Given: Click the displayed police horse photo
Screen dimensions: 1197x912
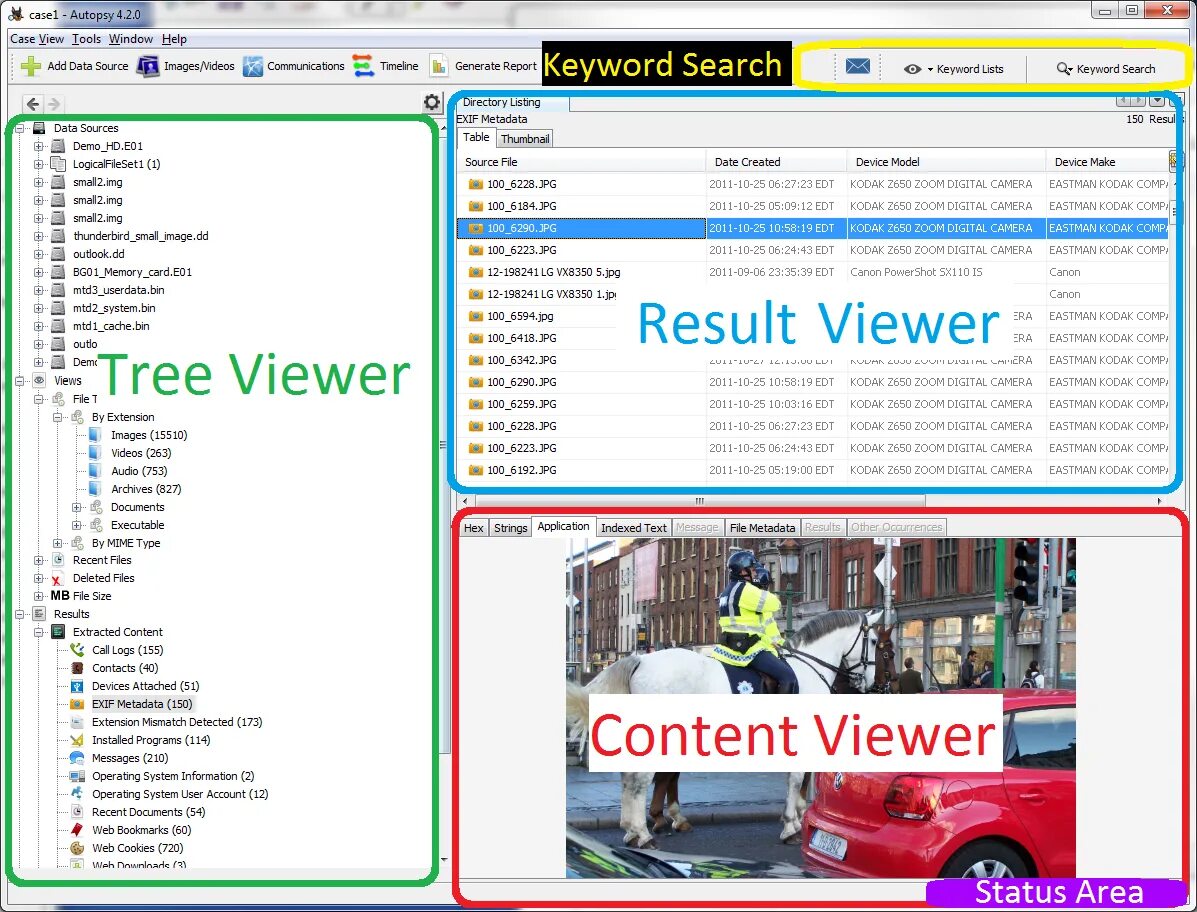Looking at the screenshot, I should (821, 708).
